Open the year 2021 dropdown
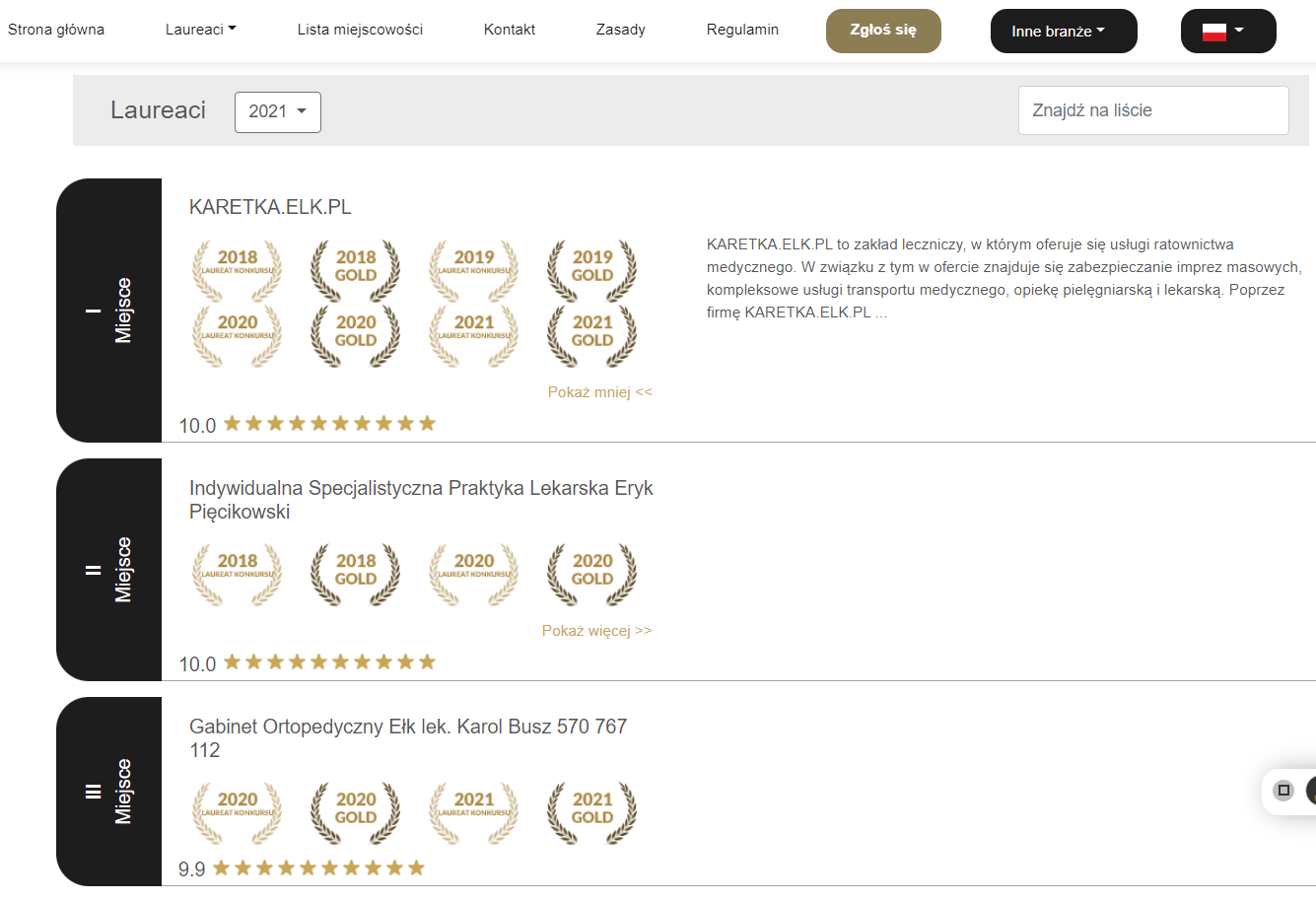Image resolution: width=1316 pixels, height=902 pixels. point(278,111)
